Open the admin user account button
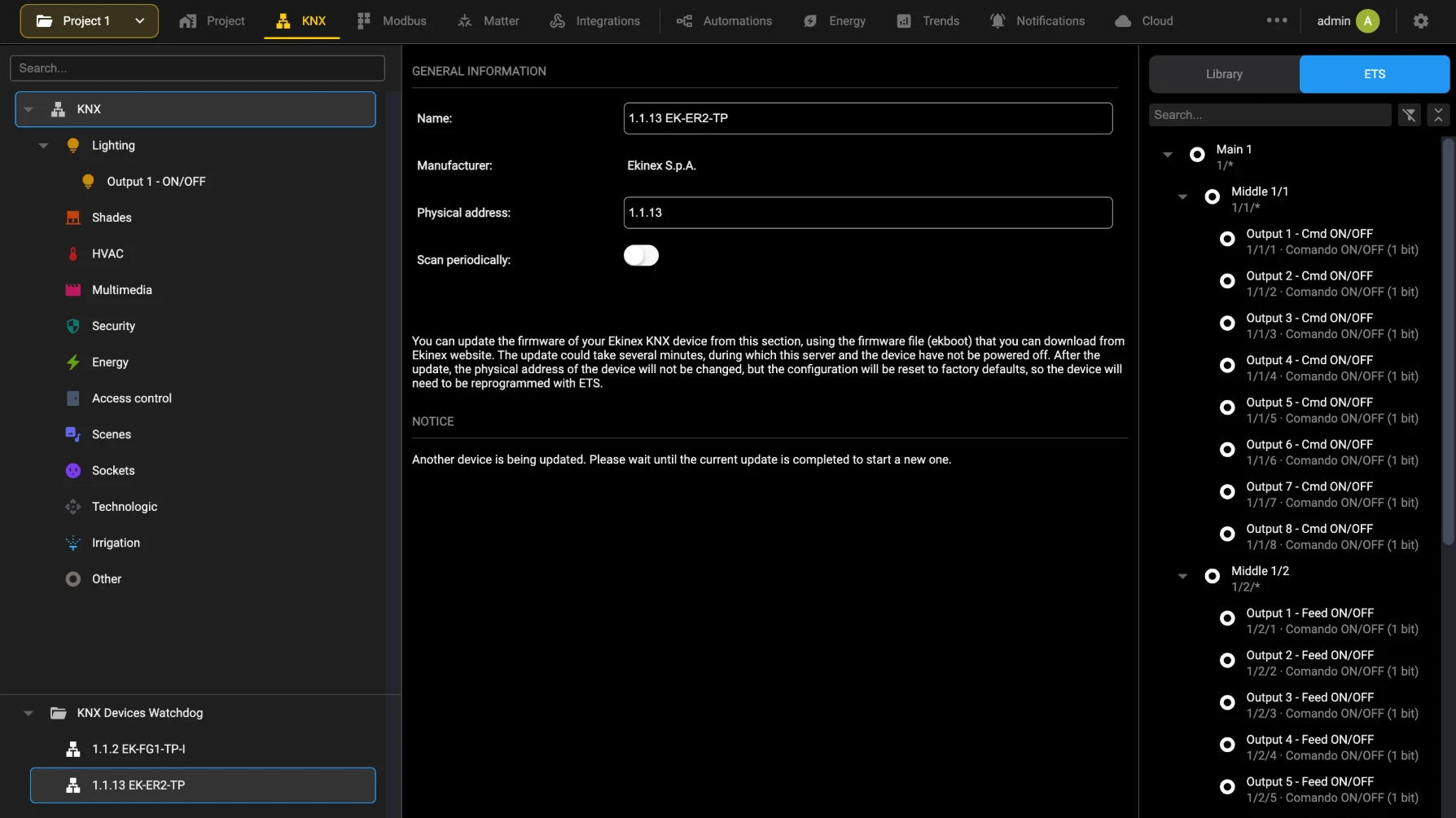The height and width of the screenshot is (818, 1456). 1348,21
